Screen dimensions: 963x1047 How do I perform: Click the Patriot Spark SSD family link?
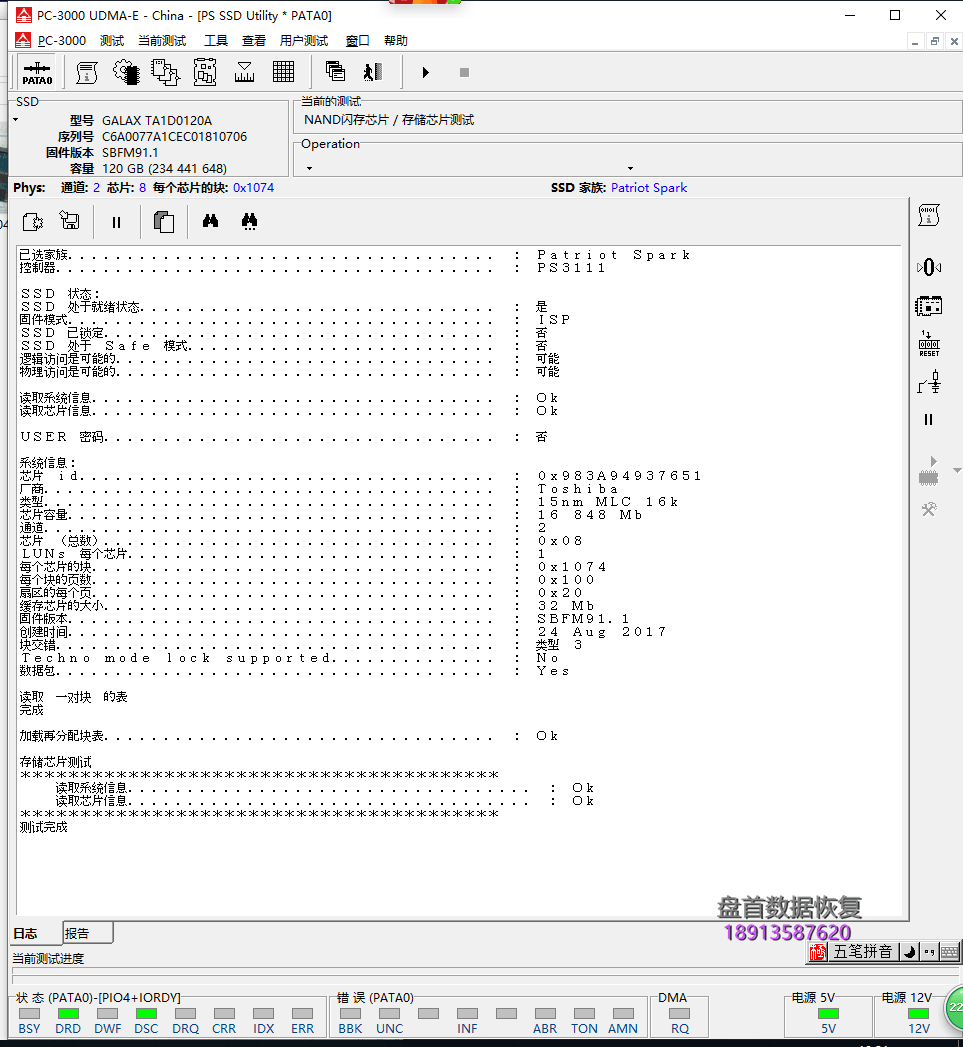point(648,188)
